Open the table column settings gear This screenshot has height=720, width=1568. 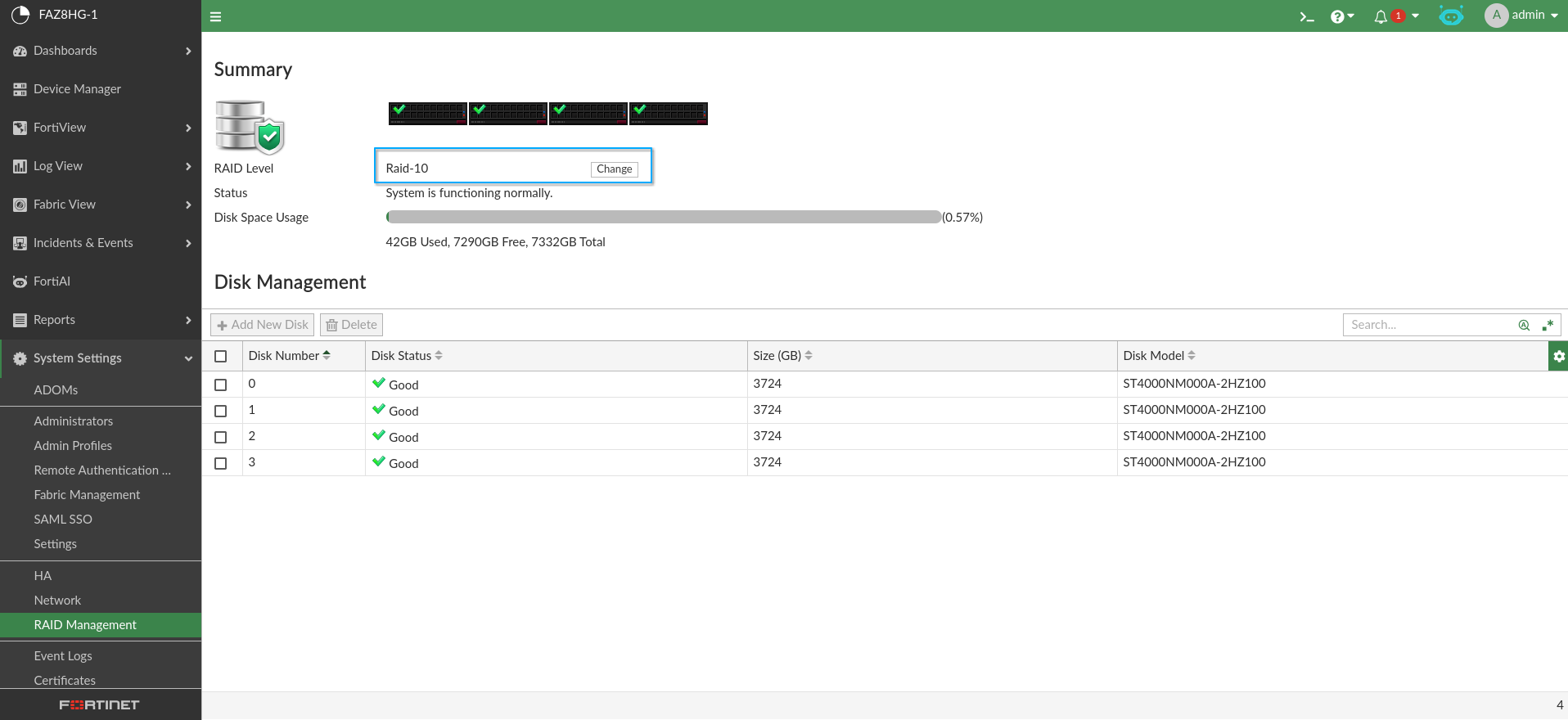[1559, 356]
